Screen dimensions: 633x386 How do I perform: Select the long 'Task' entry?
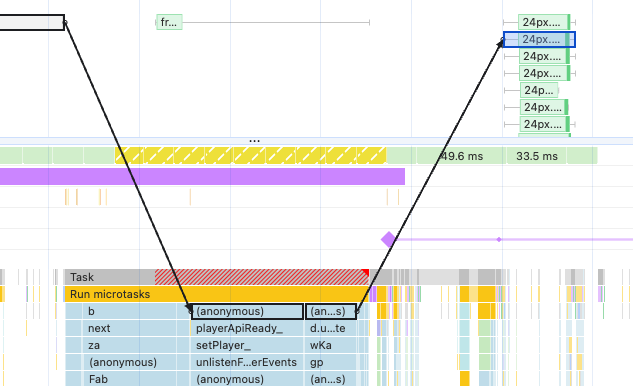tap(217, 277)
